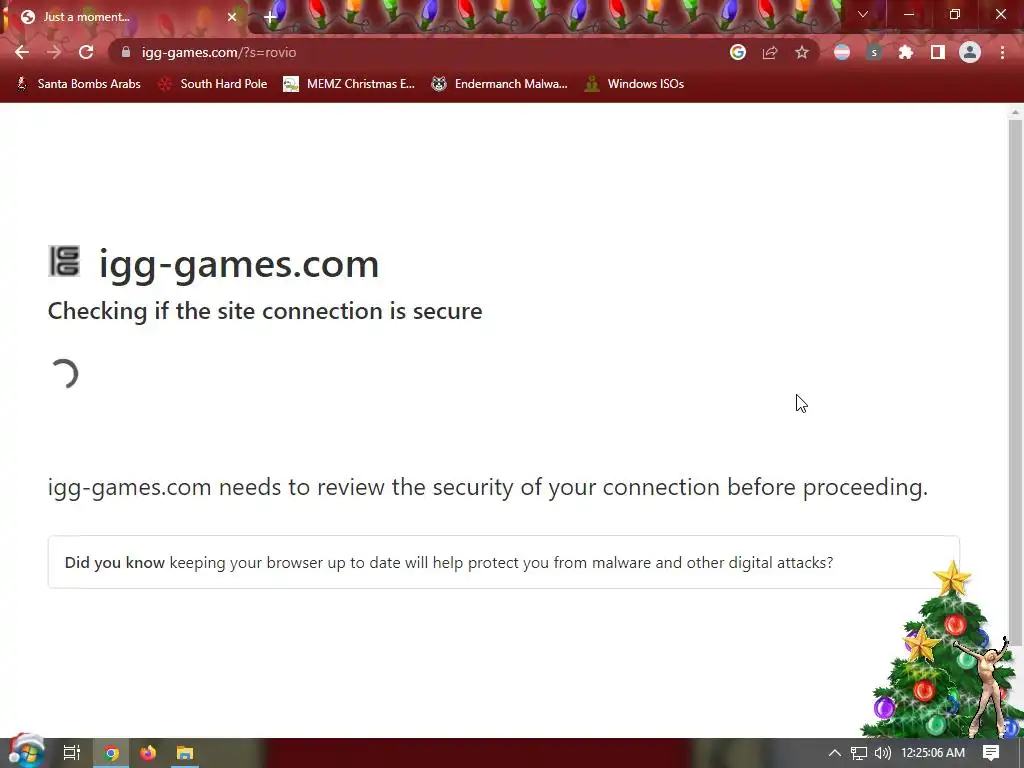Click the 'Did you know' tip box

504,562
